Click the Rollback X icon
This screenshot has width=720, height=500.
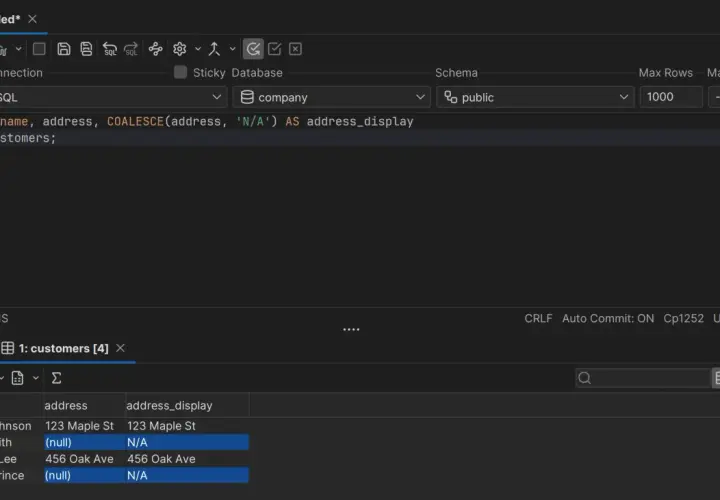click(x=295, y=49)
